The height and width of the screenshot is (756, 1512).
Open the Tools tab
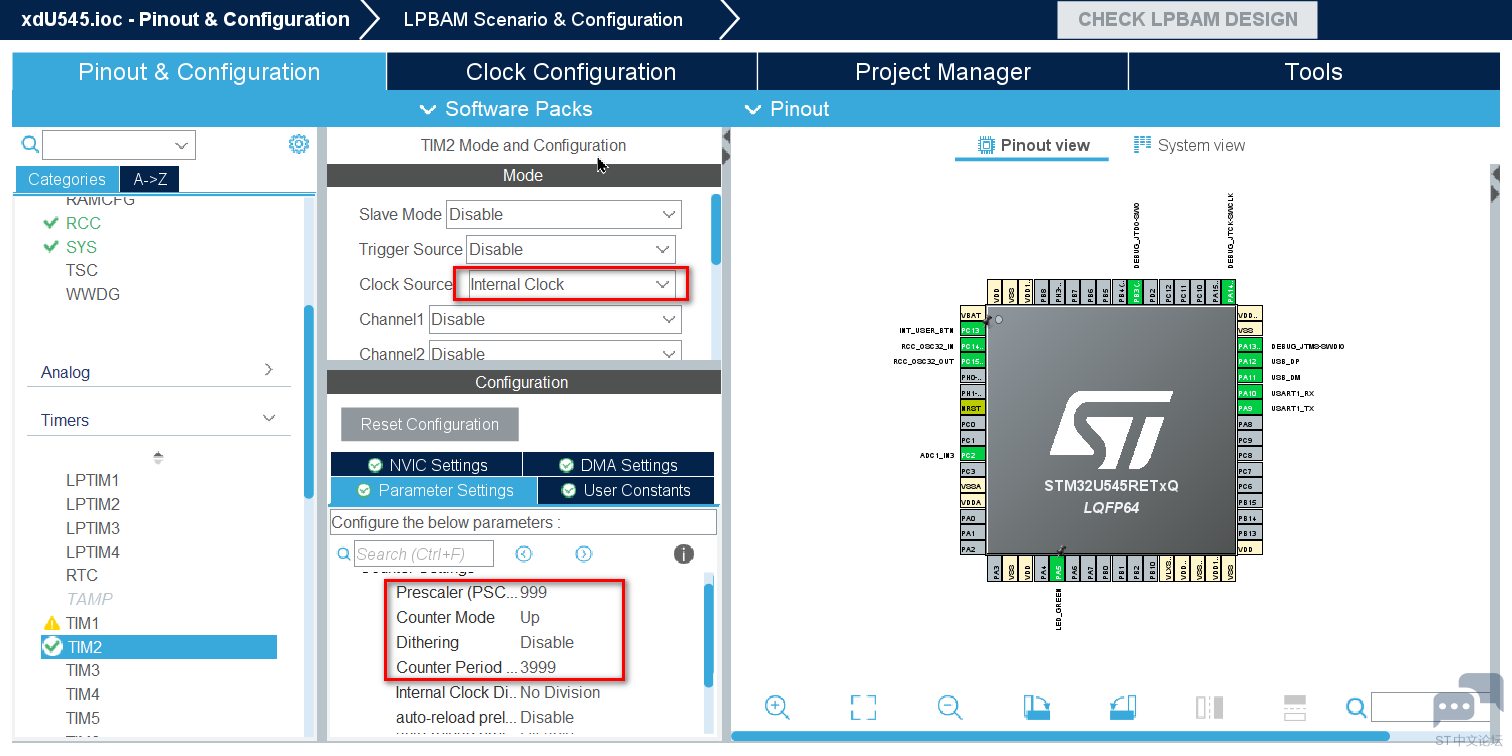coord(1314,72)
